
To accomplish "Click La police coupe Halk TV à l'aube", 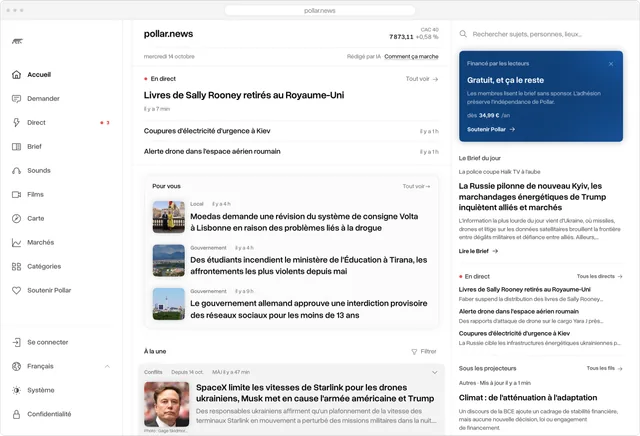I will click(500, 172).
